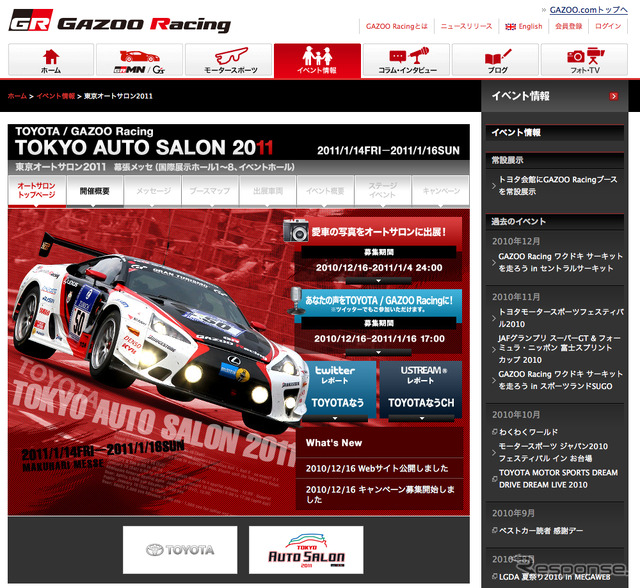Switch to the キャンペーン tab
This screenshot has height=588, width=640.
pos(441,191)
